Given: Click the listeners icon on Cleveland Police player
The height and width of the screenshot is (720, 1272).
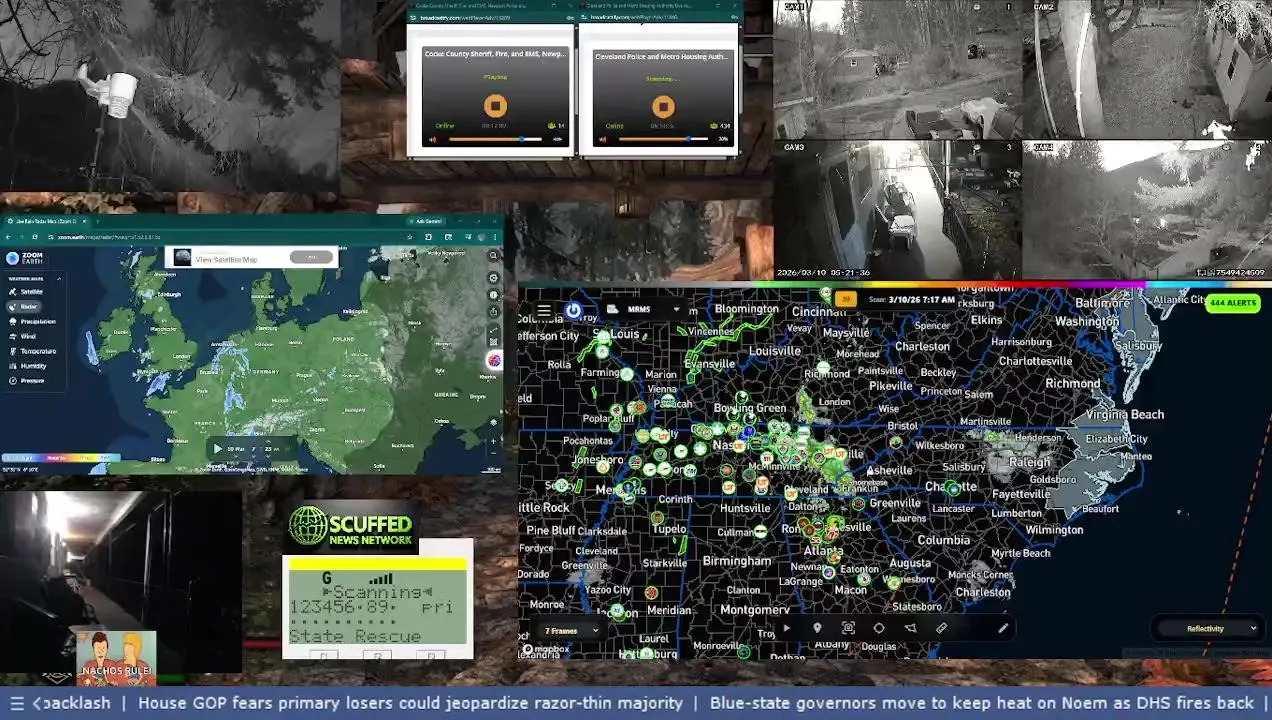Looking at the screenshot, I should 713,126.
